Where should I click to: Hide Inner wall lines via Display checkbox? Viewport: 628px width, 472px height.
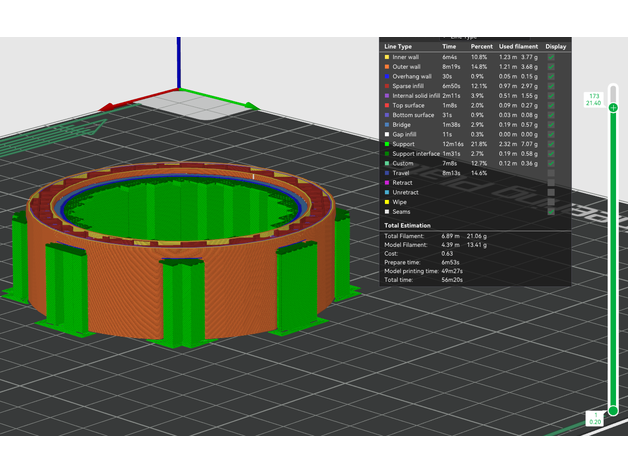coord(552,58)
